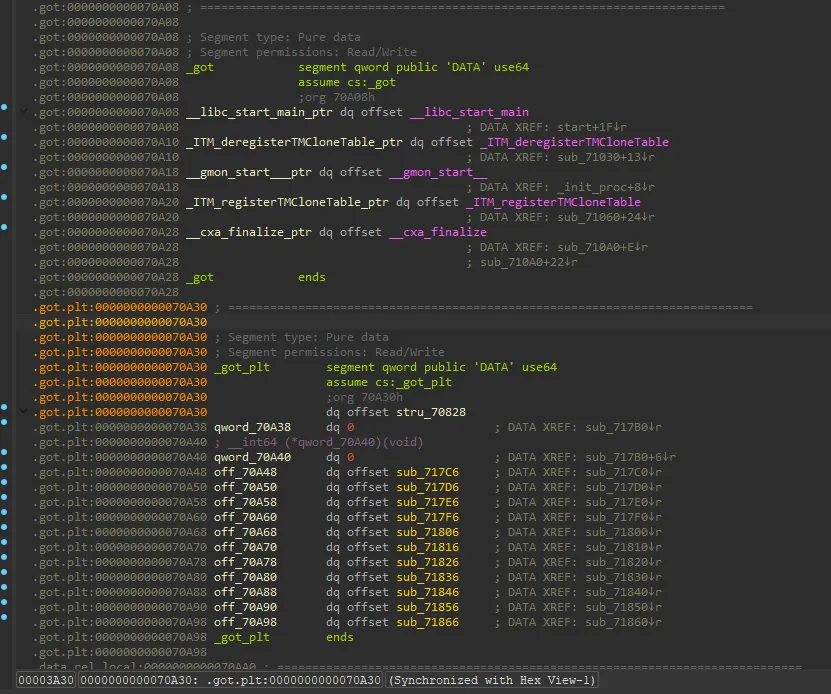Click the sub_710A0+22 cross-reference
This screenshot has width=831, height=694.
529,262
